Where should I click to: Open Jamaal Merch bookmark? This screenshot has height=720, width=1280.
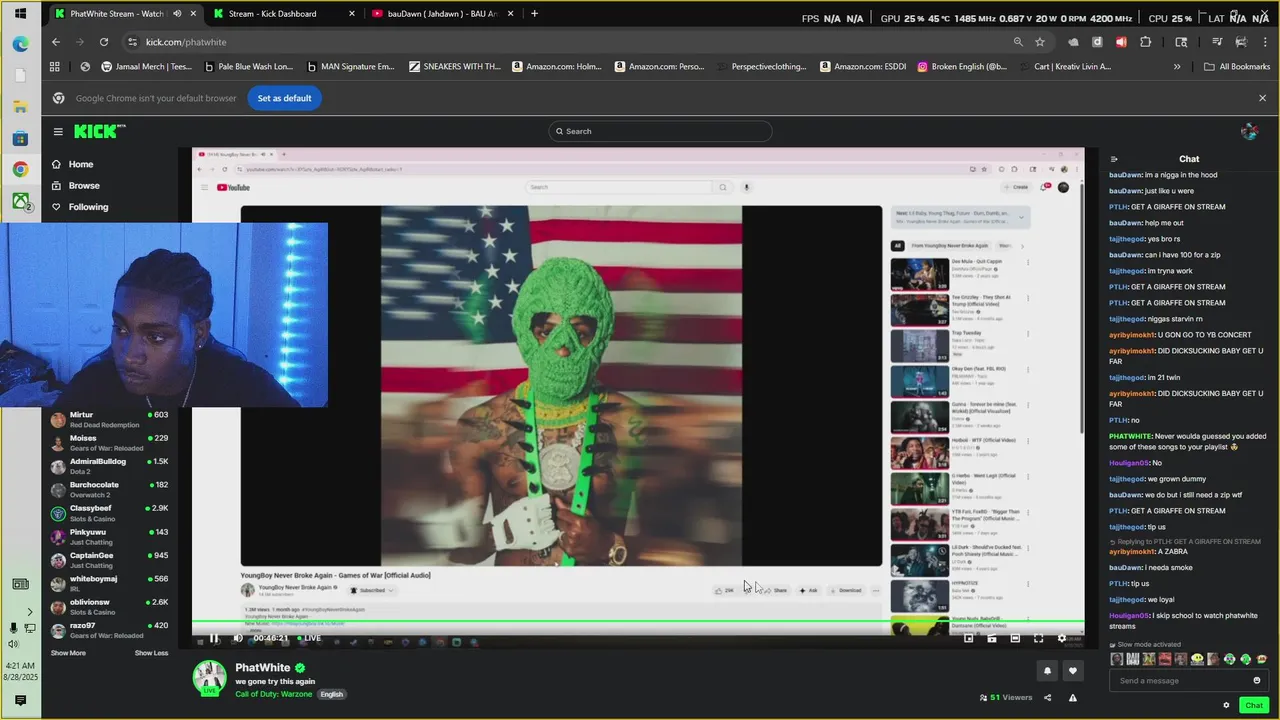tap(146, 67)
